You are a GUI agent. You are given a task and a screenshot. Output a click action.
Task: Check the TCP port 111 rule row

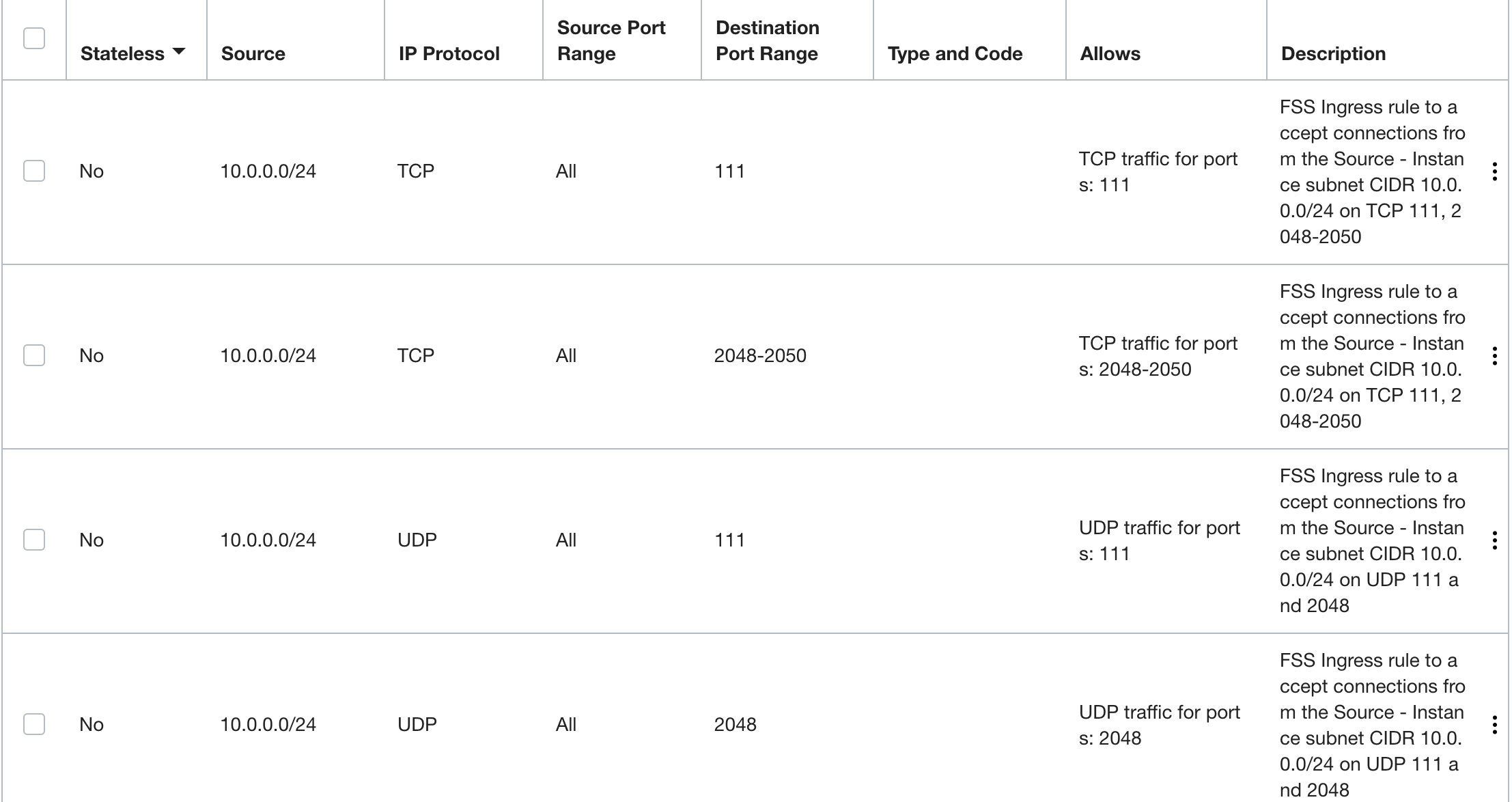point(33,171)
